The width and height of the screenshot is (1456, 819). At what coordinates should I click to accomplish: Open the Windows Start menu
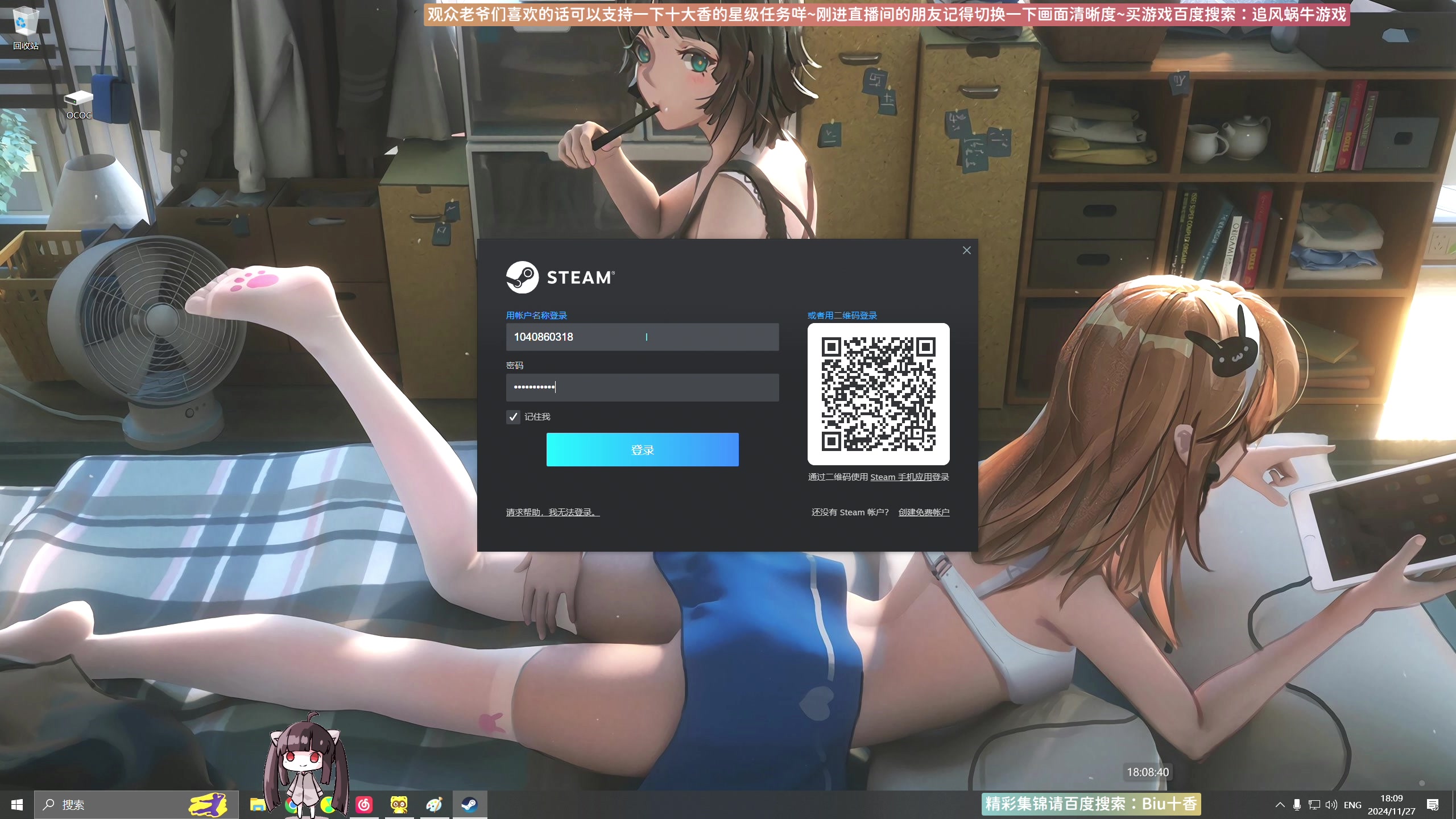pos(16,804)
